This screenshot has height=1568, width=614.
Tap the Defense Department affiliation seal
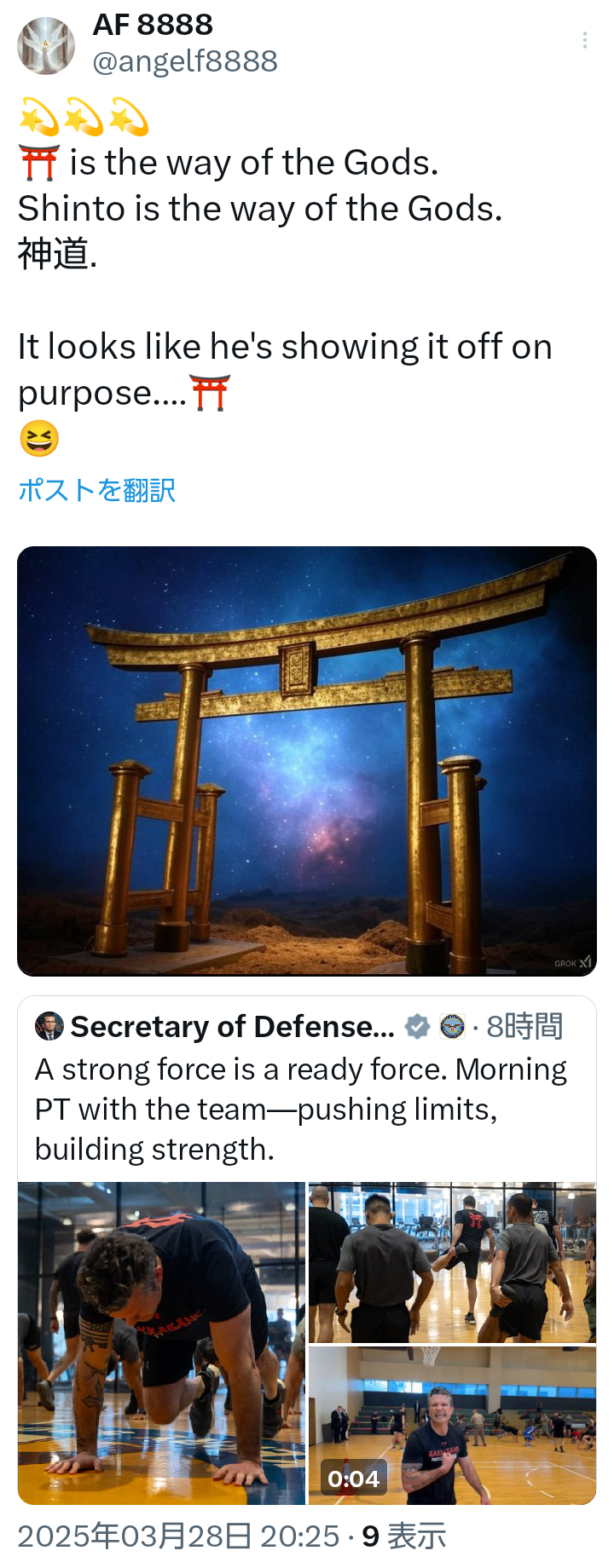(452, 1027)
